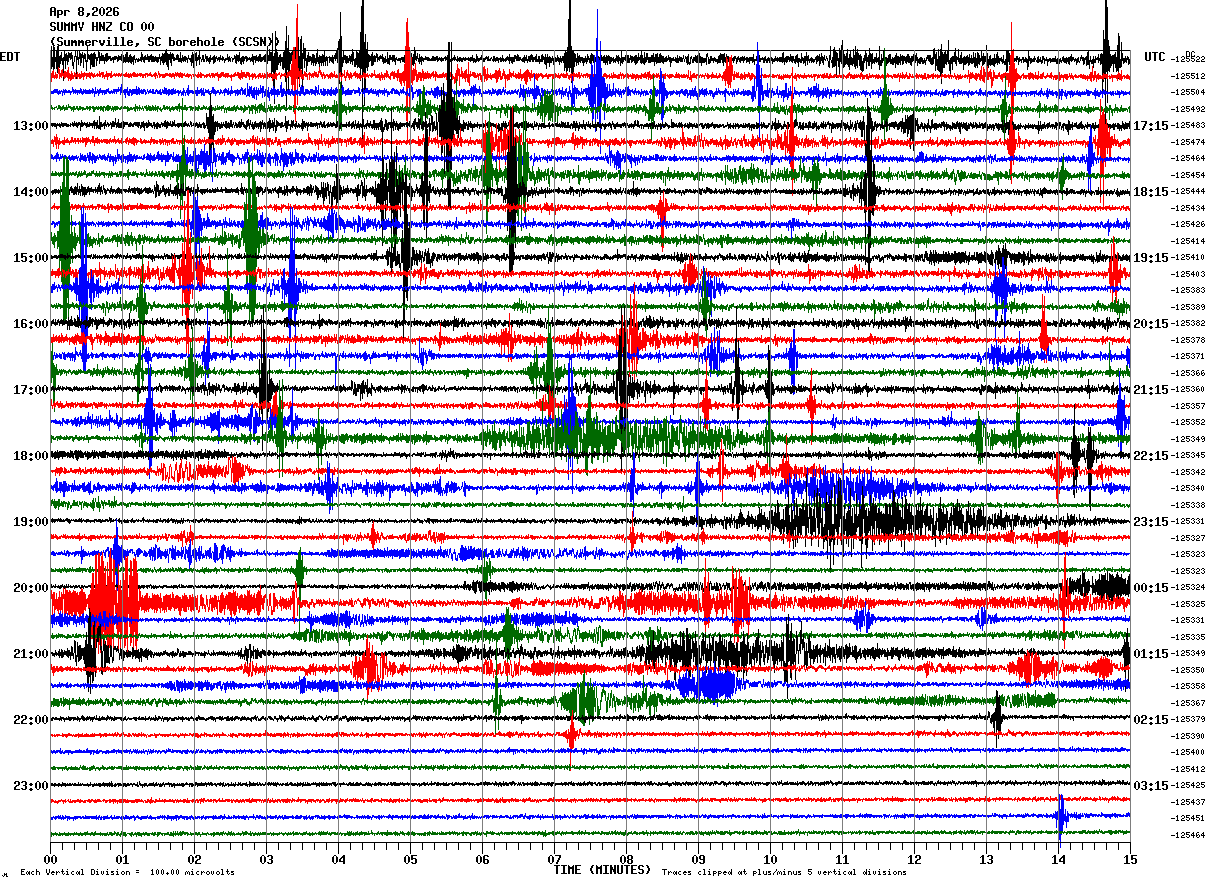Image resolution: width=1210 pixels, height=886 pixels.
Task: Click the '15:00' EDT hour label
Action: 31,258
